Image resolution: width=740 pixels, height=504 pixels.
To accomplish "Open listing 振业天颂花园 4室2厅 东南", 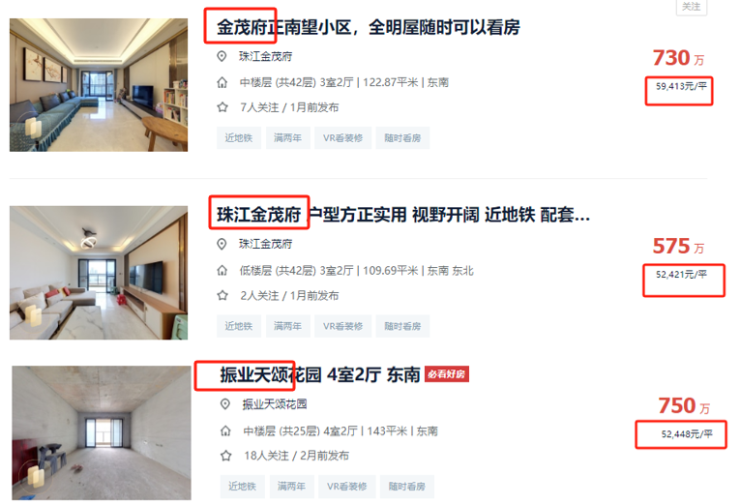I will [x=319, y=375].
